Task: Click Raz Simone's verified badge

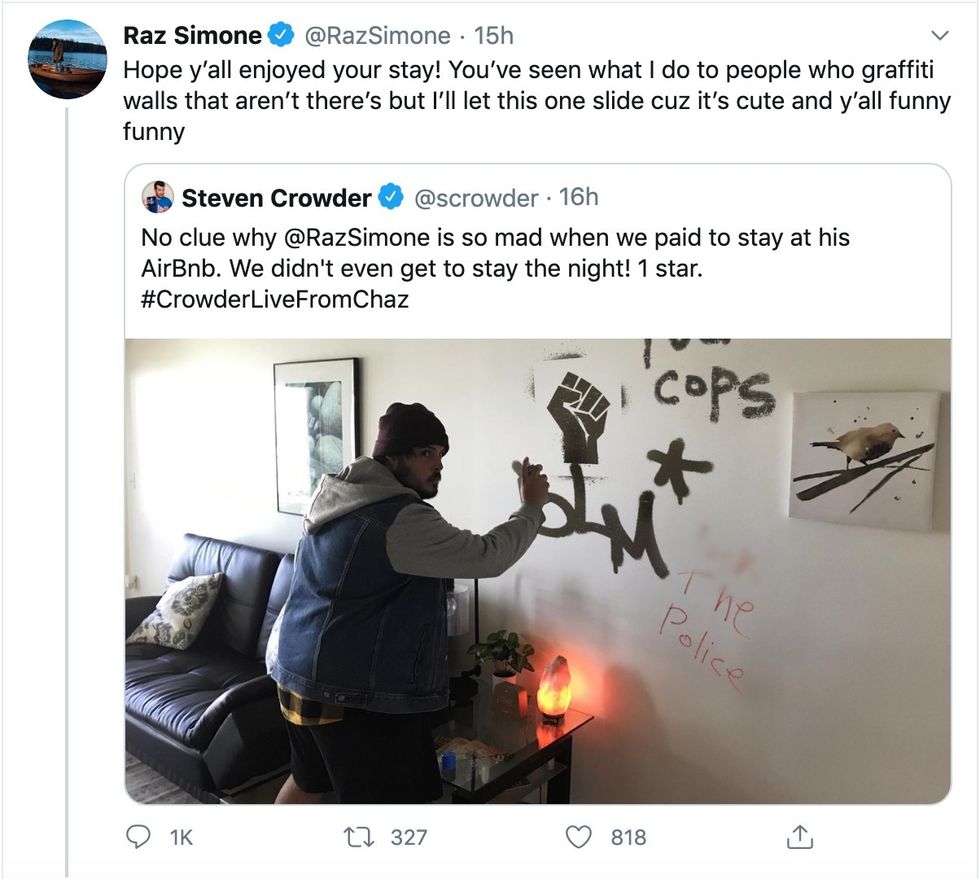Action: click(x=282, y=36)
